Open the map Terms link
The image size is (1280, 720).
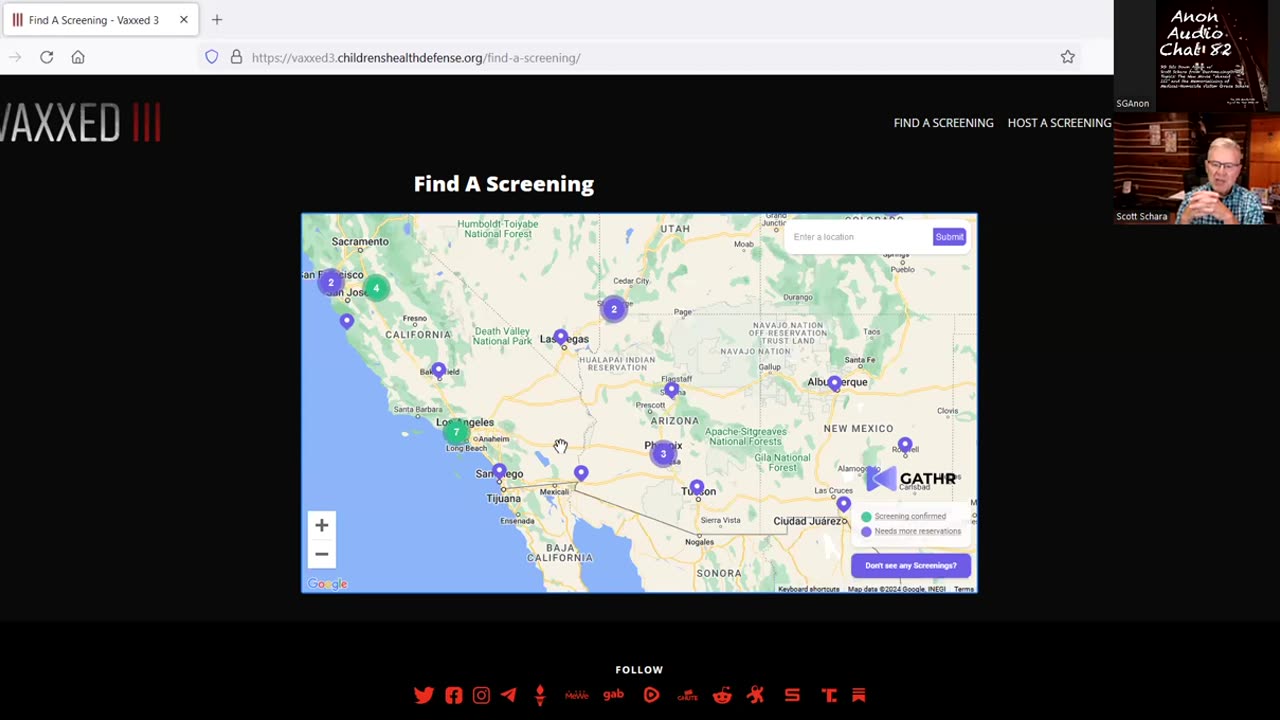[x=964, y=589]
